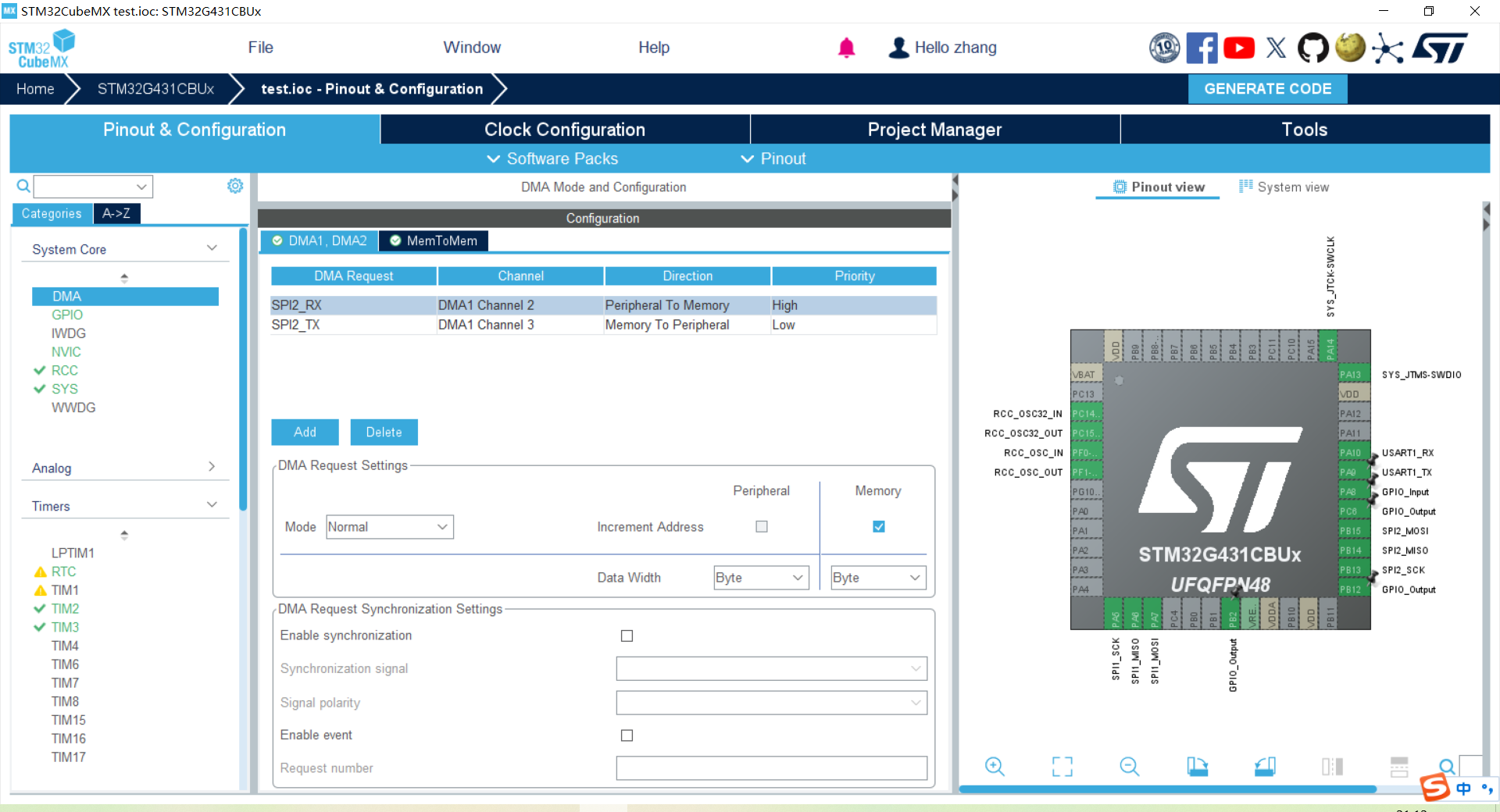The image size is (1500, 812).
Task: Select the DMA1, DMA2 tab
Action: click(x=320, y=240)
